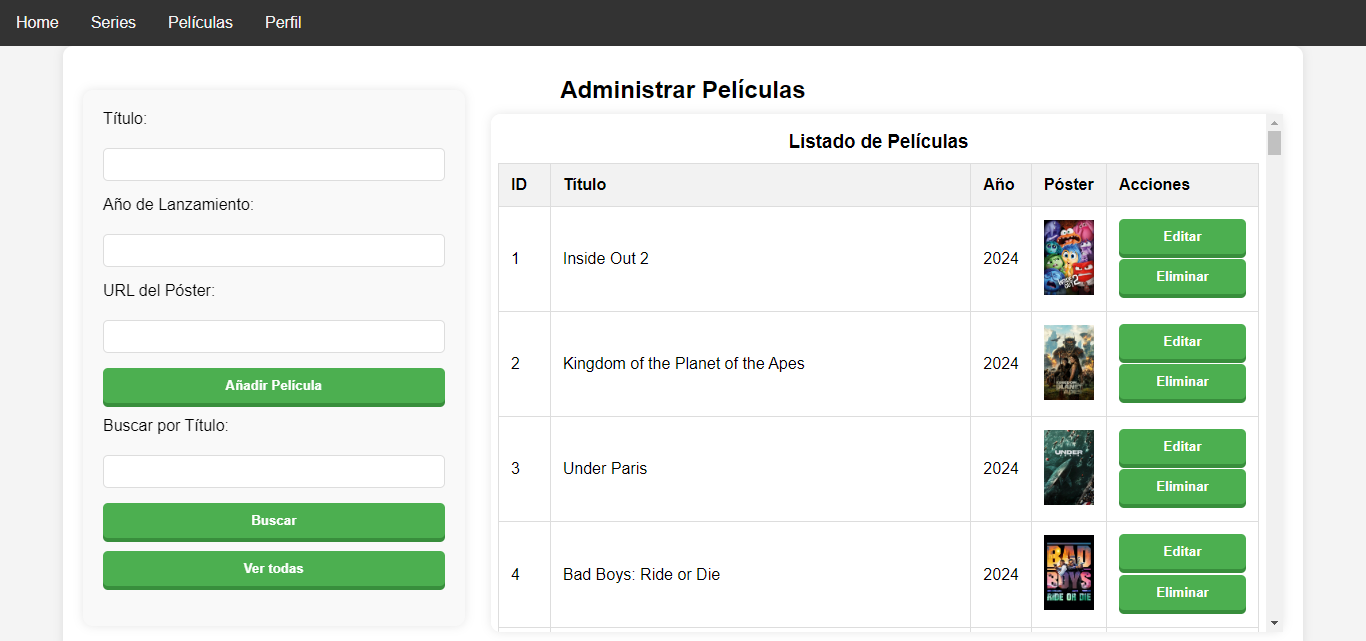Click the Añadir Película button
The height and width of the screenshot is (641, 1366).
pyautogui.click(x=274, y=386)
